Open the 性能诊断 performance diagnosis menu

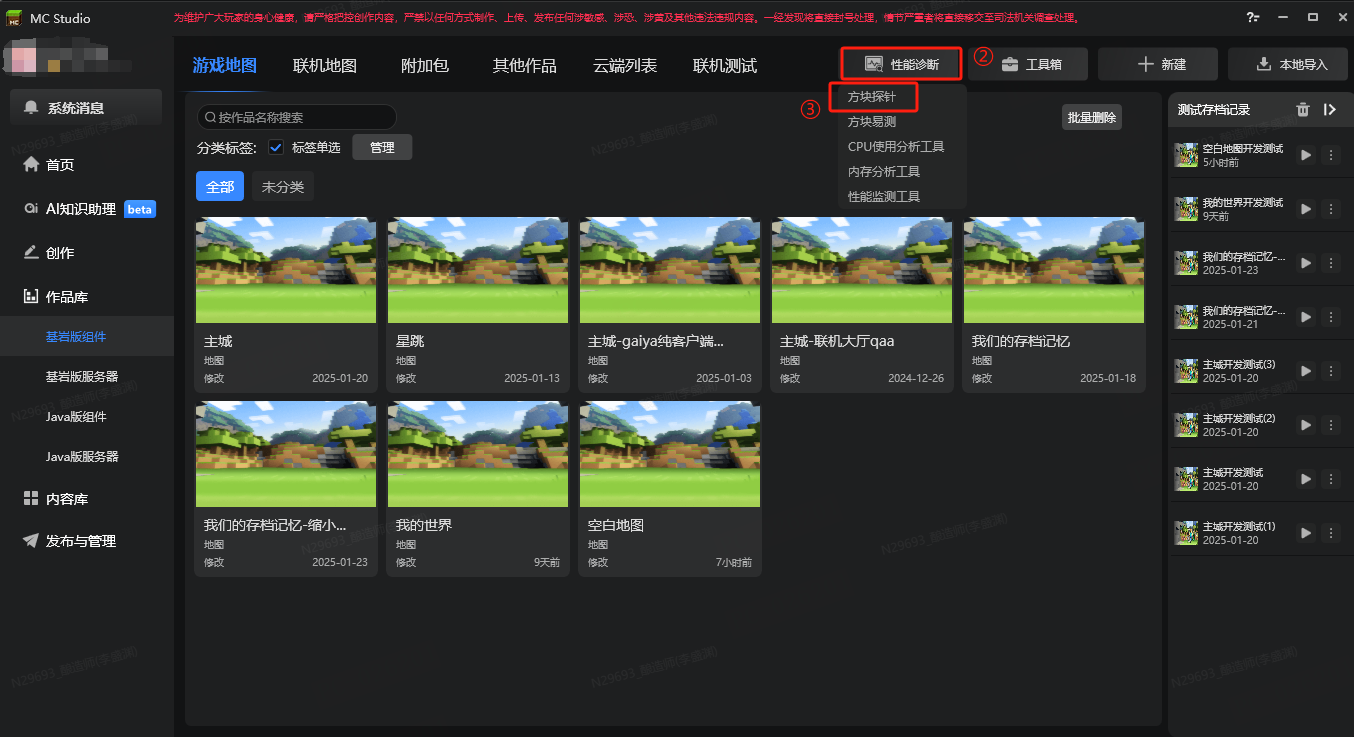[x=901, y=64]
